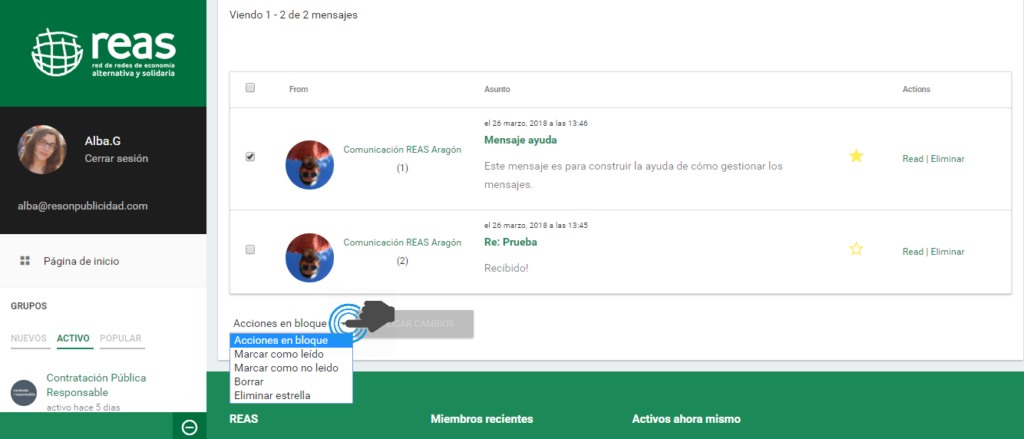
Task: Click the Página de inicio grid icon
Action: tap(24, 261)
